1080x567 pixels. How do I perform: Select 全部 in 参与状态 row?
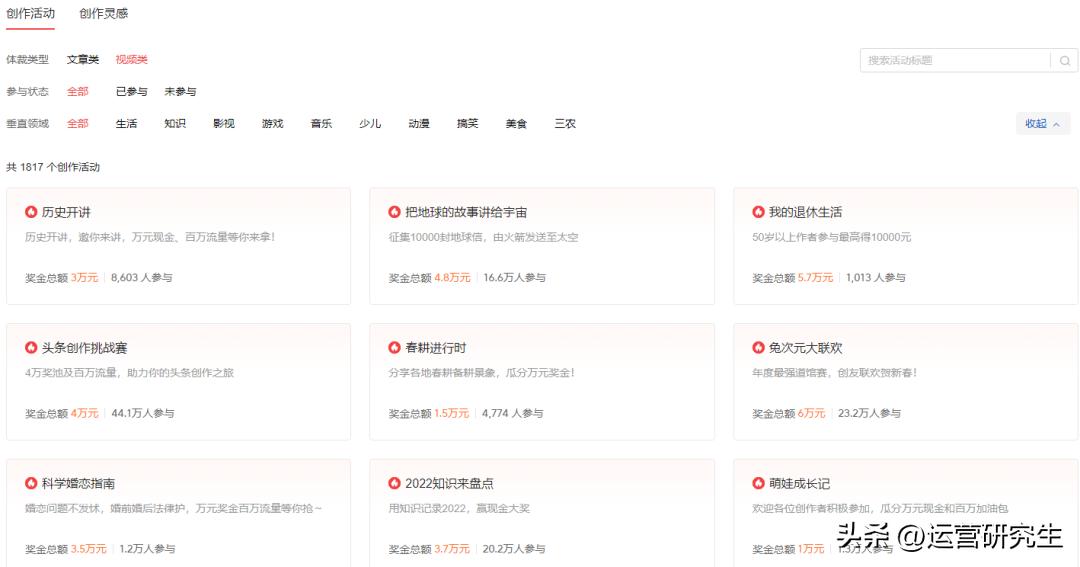pos(78,92)
